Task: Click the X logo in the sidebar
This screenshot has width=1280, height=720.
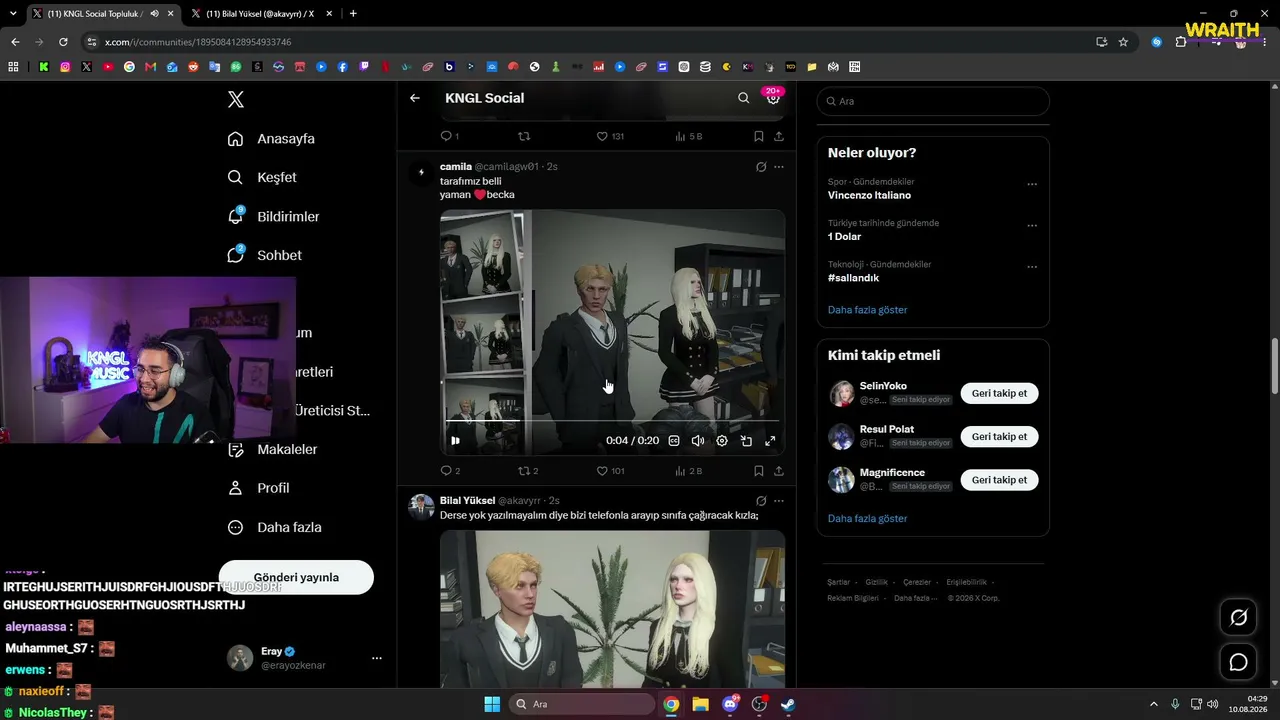Action: pyautogui.click(x=236, y=99)
